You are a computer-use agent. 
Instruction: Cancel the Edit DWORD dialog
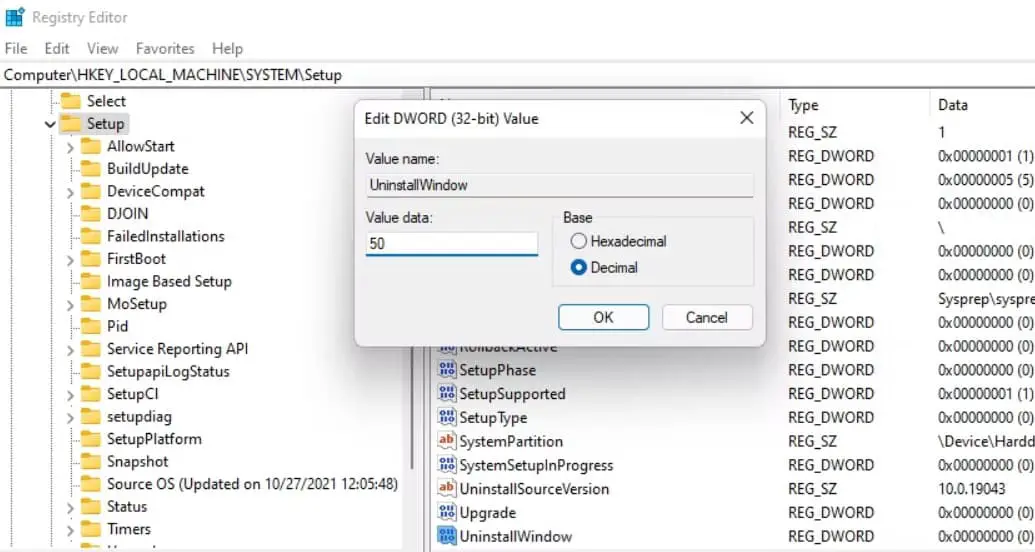[707, 317]
